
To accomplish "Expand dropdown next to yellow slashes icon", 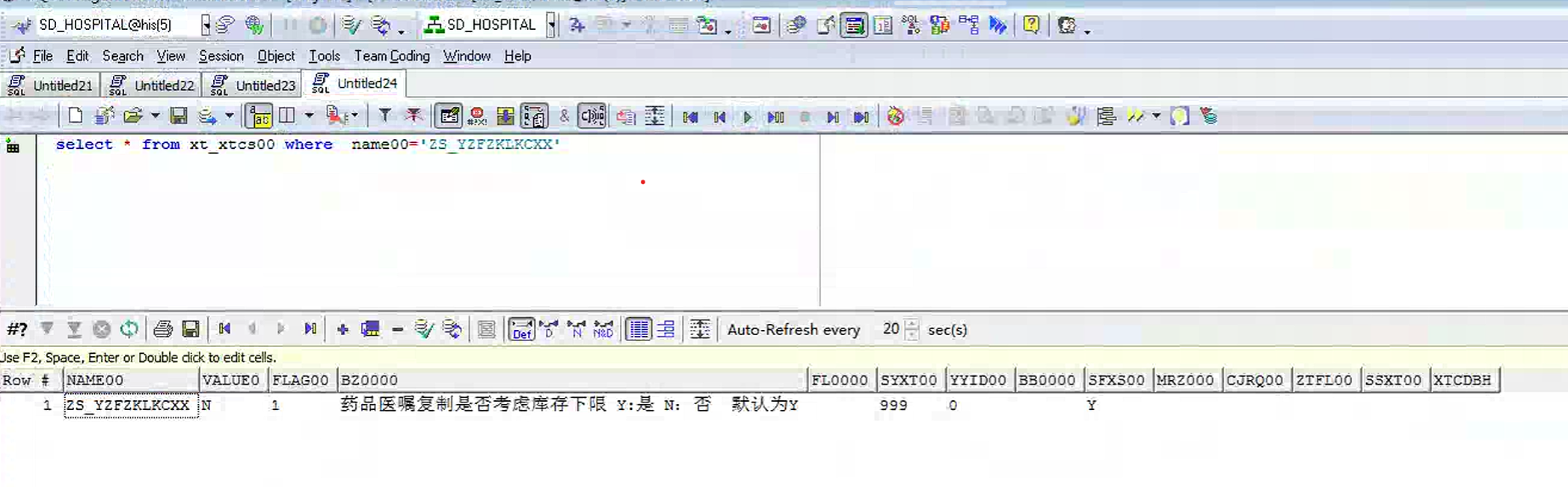I will [1156, 116].
